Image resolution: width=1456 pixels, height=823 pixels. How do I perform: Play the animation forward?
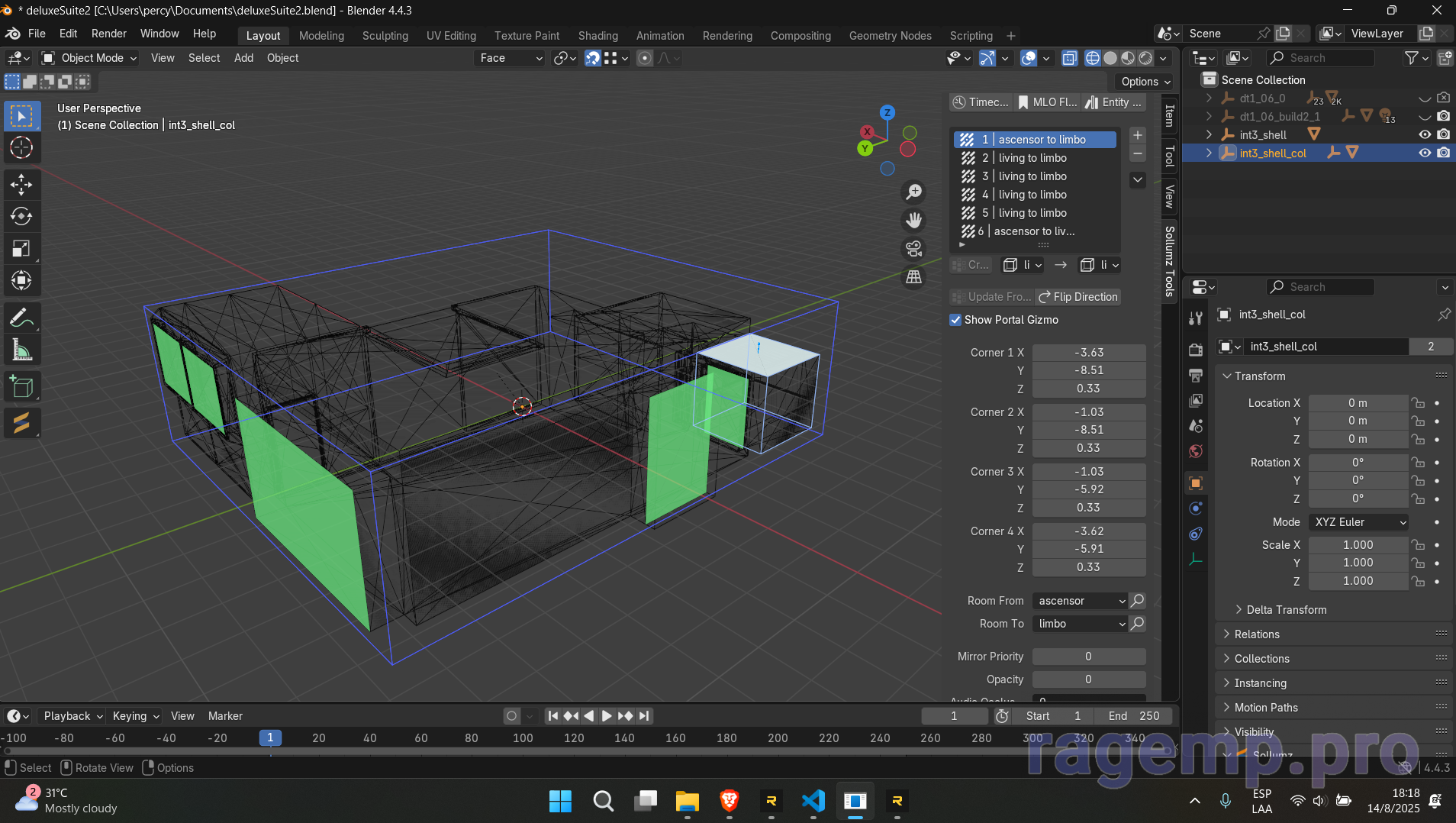[x=607, y=716]
